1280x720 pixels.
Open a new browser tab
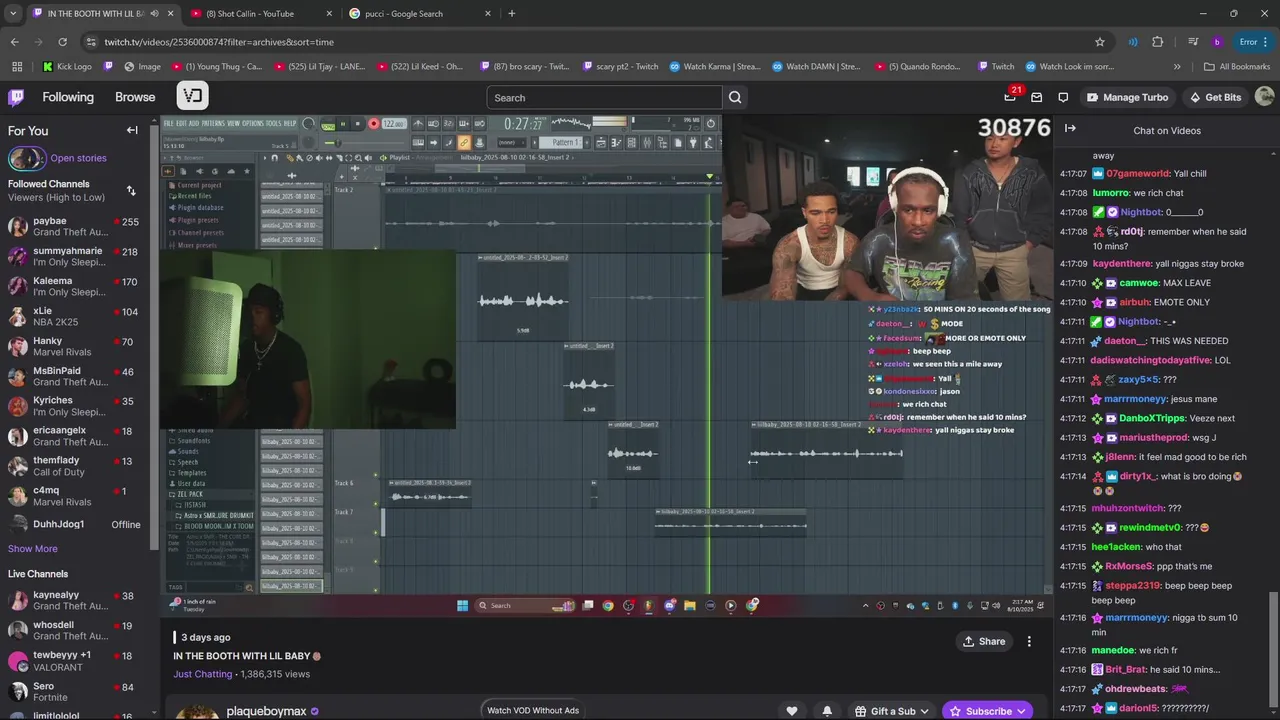(512, 13)
